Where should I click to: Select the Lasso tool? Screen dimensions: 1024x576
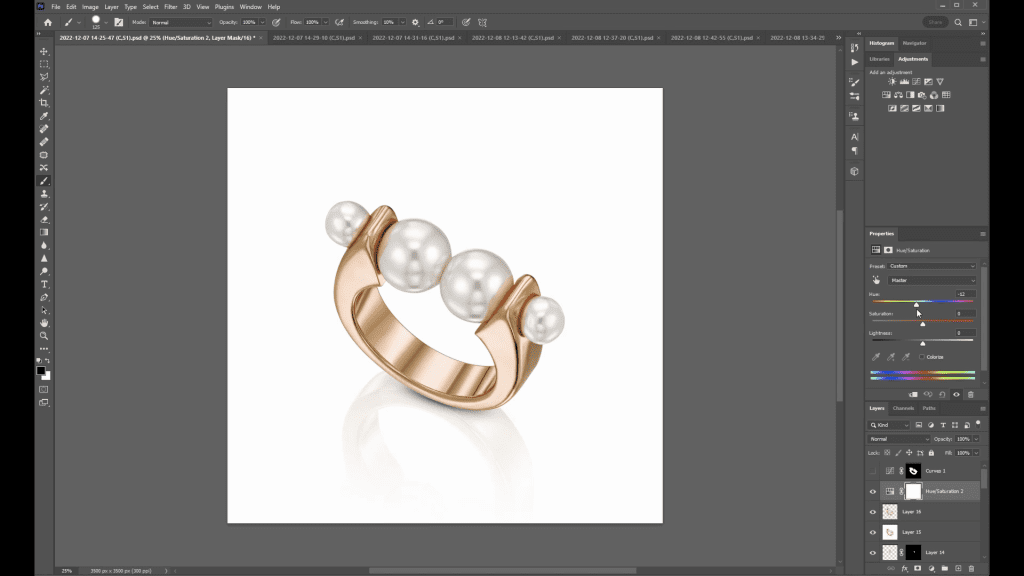click(x=44, y=77)
